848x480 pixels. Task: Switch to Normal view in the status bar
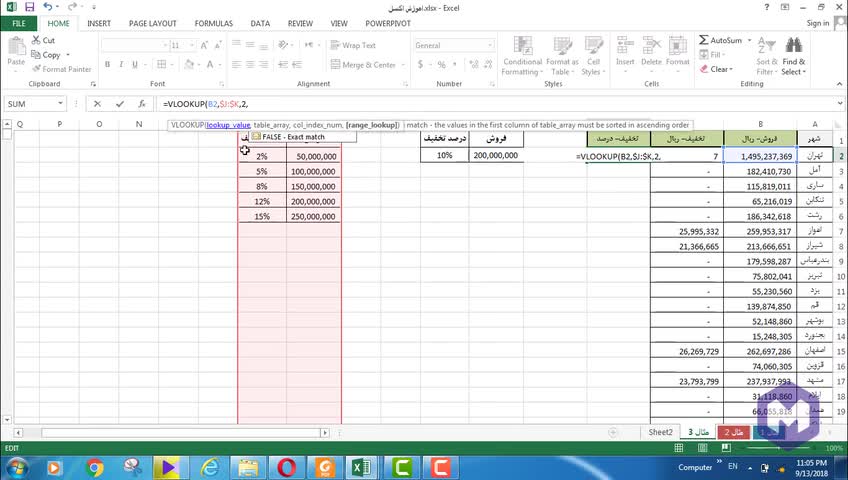click(679, 448)
